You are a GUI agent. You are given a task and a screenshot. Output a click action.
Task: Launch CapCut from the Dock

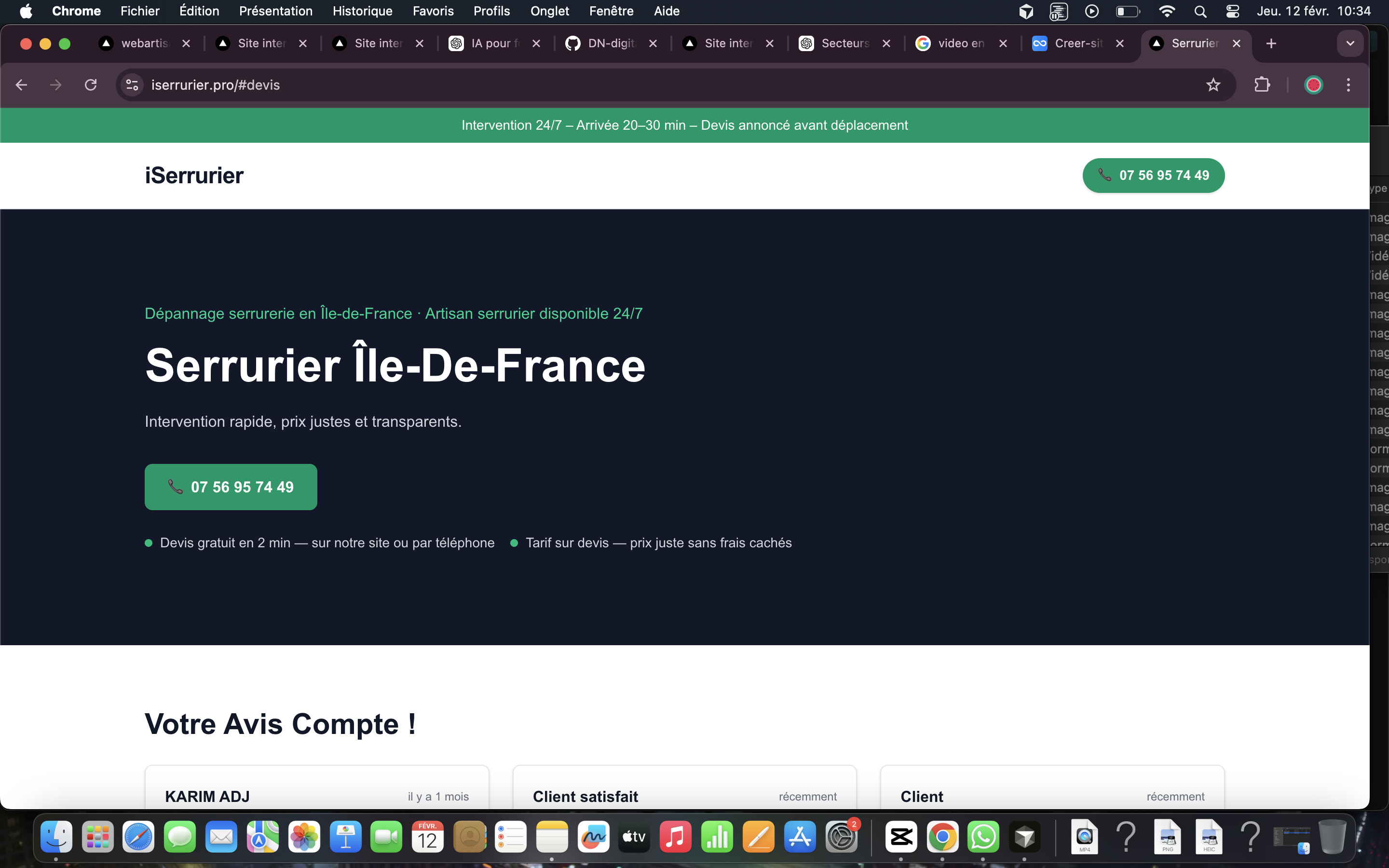[x=900, y=837]
